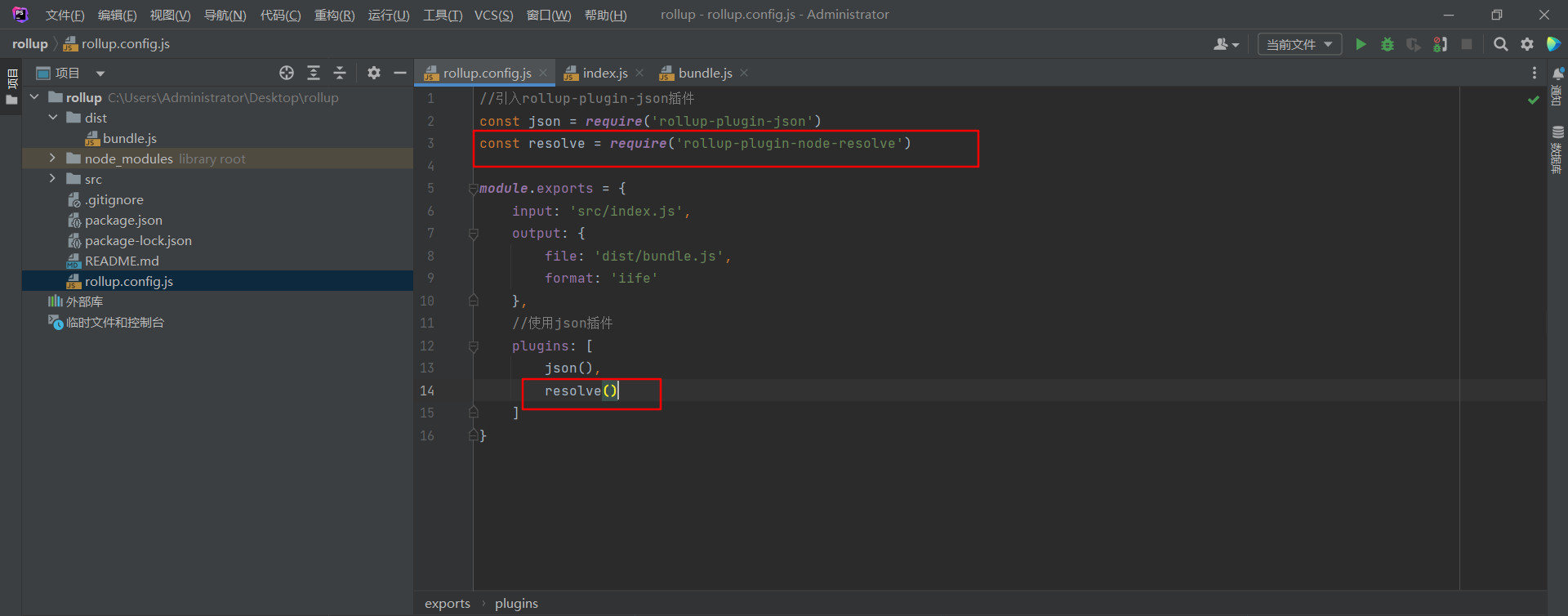
Task: Open Notifications tool window on right strip
Action: coord(1557,86)
